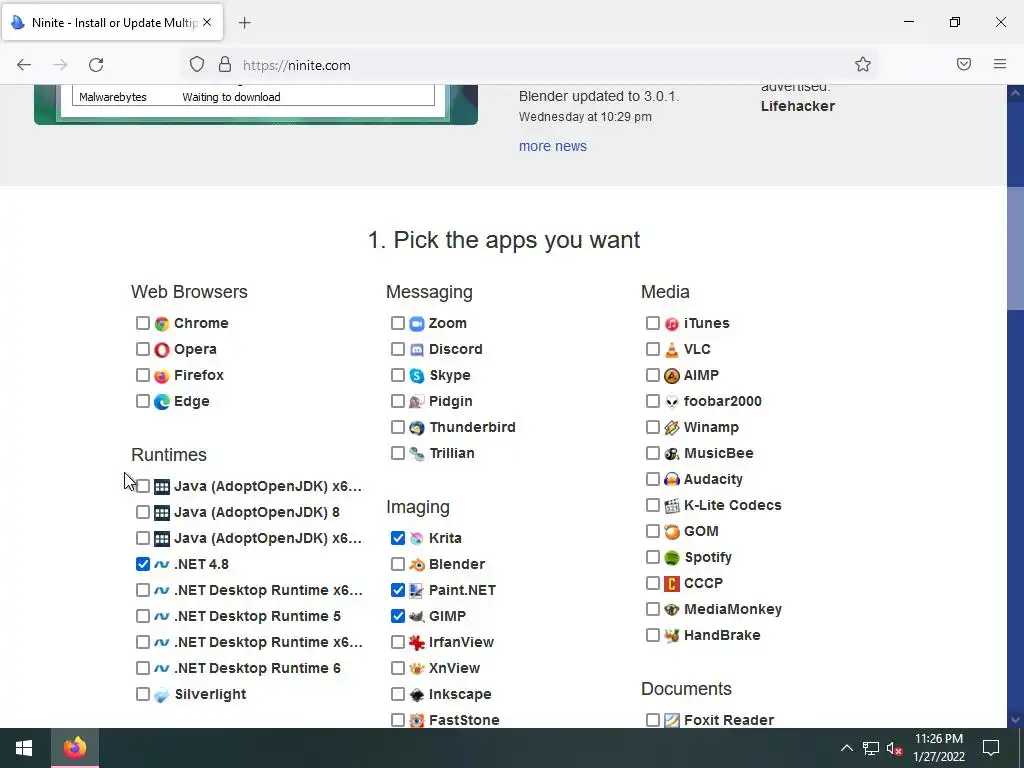Screen dimensions: 1024x768
Task: Click the VLC cone icon
Action: pyautogui.click(x=671, y=349)
